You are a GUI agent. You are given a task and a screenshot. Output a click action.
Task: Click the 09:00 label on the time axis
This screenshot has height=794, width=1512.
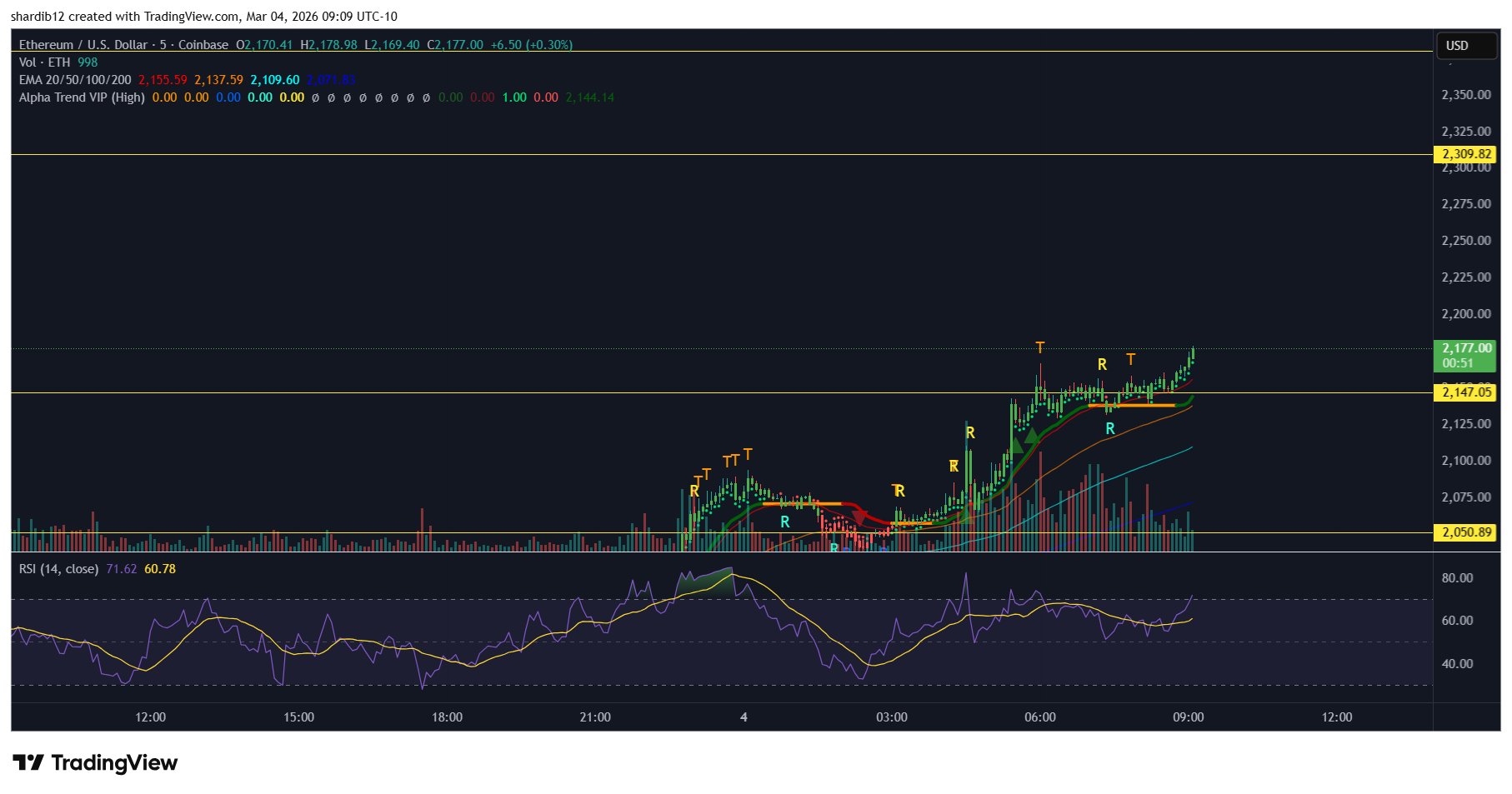pos(1188,717)
